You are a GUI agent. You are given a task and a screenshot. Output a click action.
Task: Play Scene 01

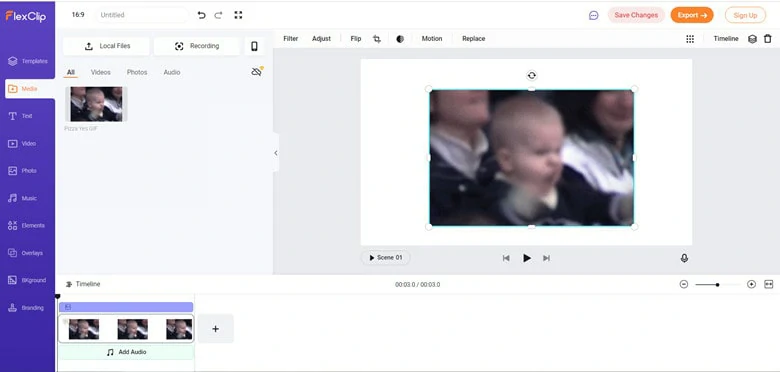386,258
